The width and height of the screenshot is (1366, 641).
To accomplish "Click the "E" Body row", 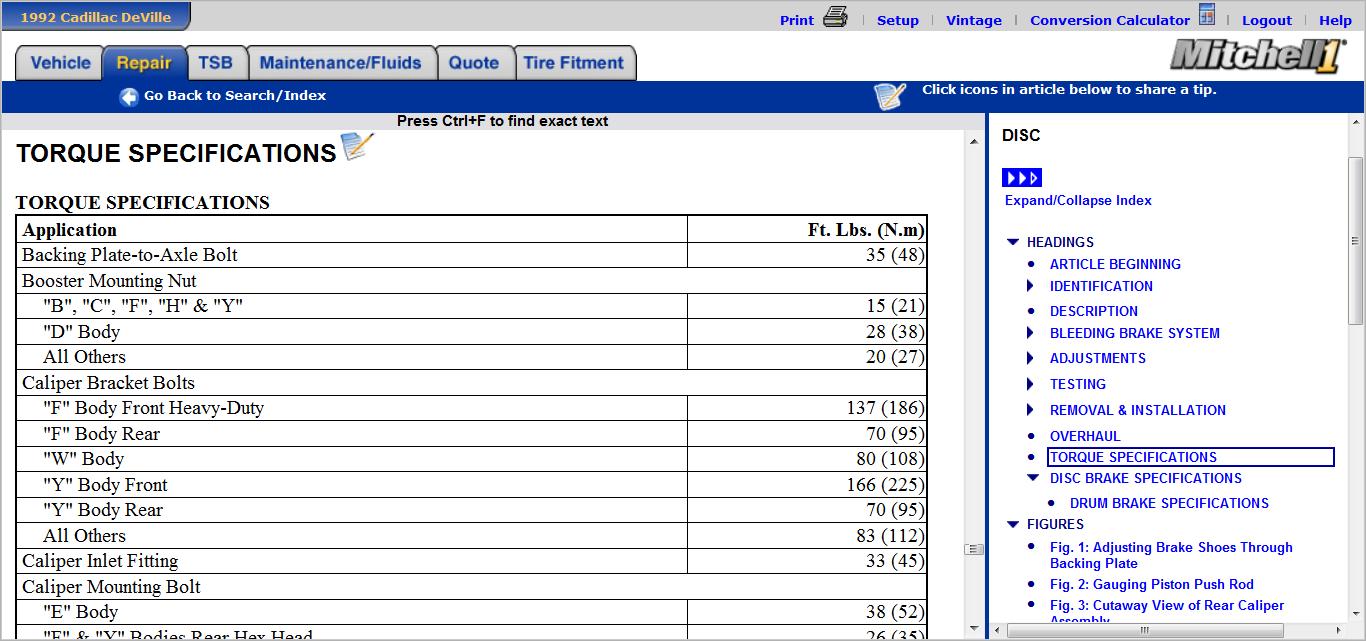I will point(471,612).
